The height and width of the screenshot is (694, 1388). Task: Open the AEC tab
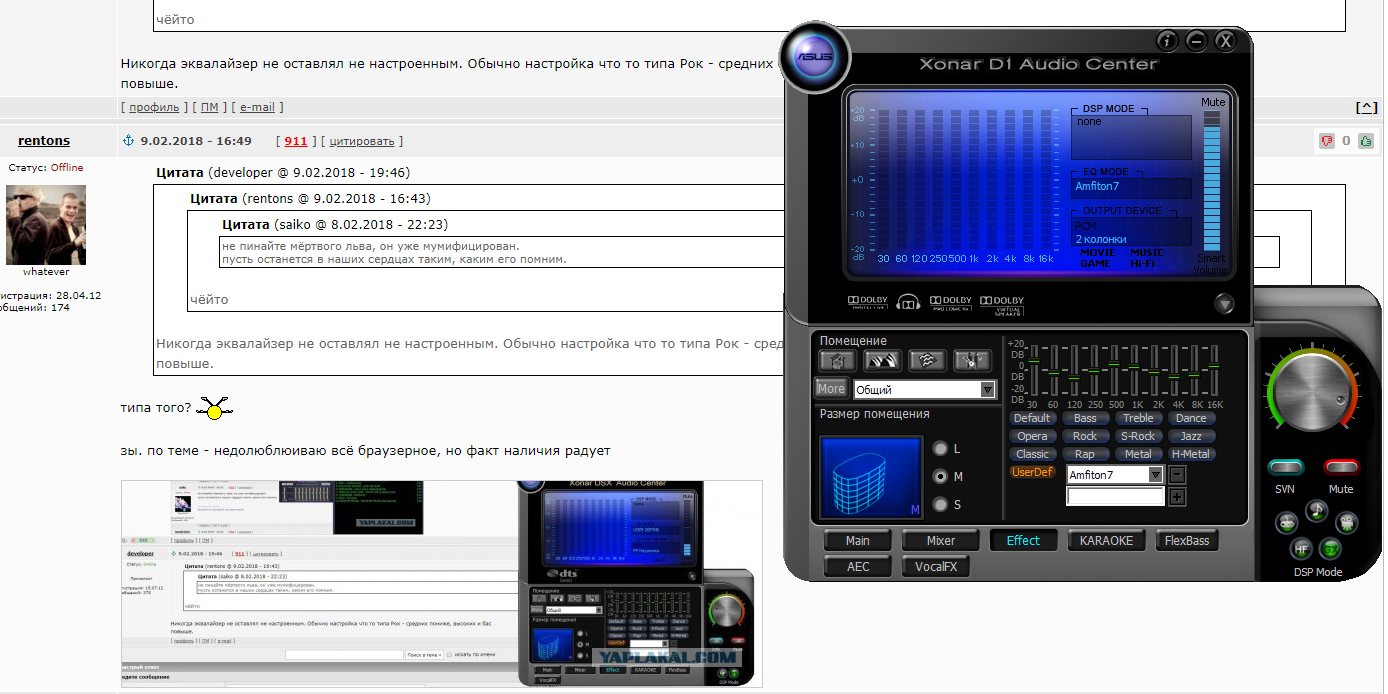click(x=857, y=567)
